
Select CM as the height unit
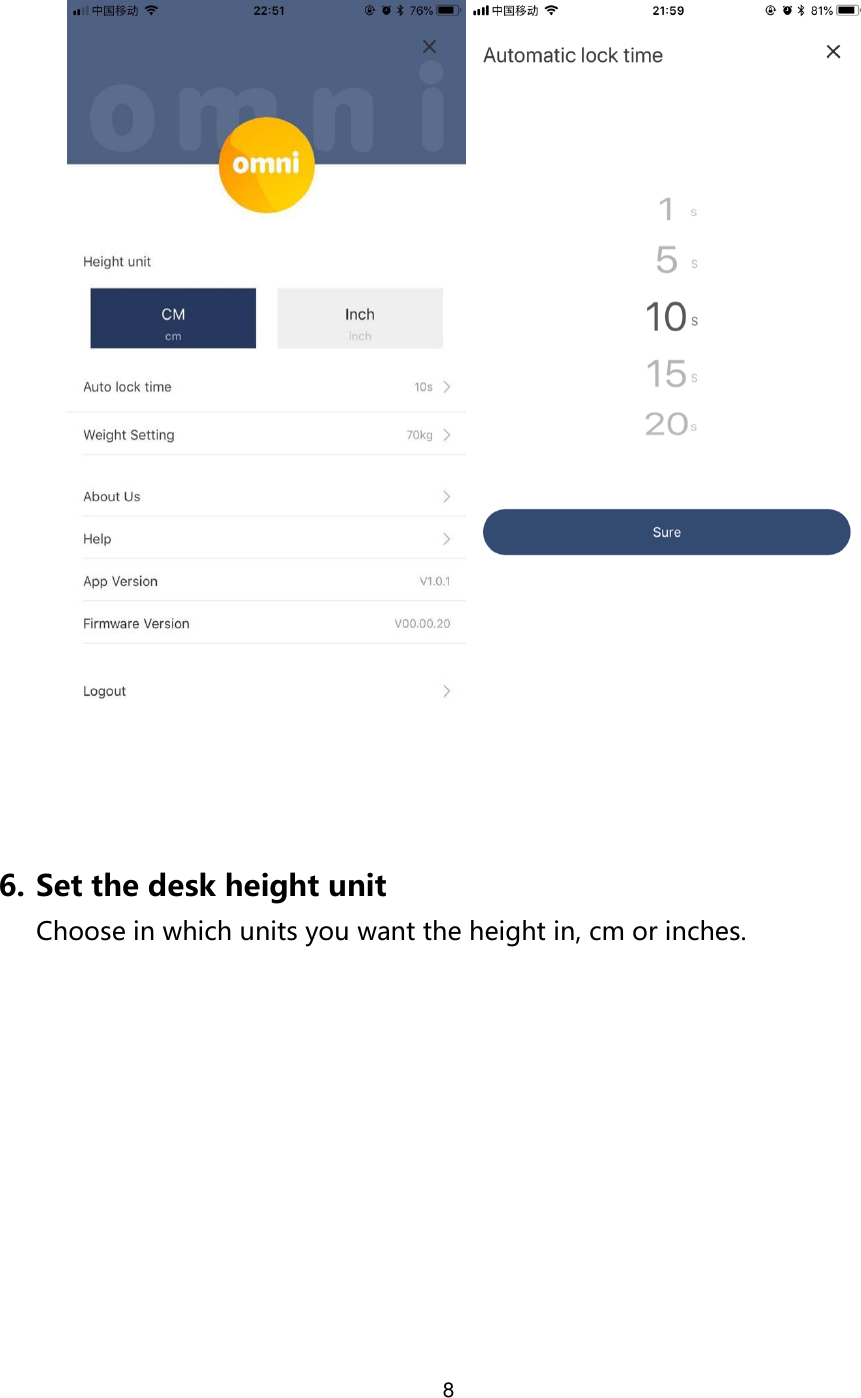pos(172,318)
